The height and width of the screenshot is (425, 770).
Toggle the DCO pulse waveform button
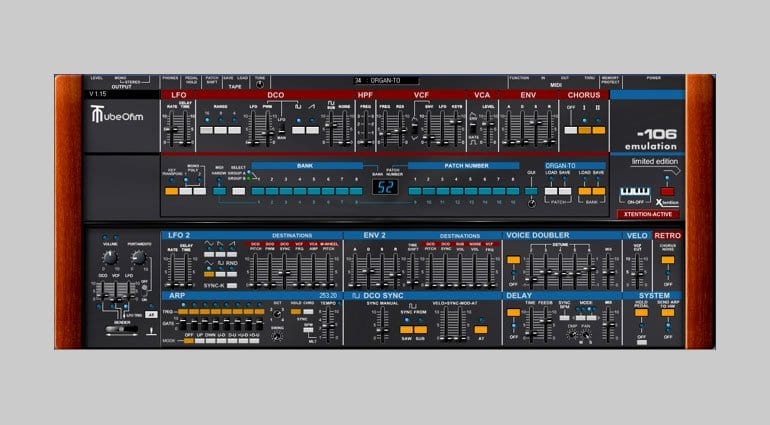(x=298, y=130)
